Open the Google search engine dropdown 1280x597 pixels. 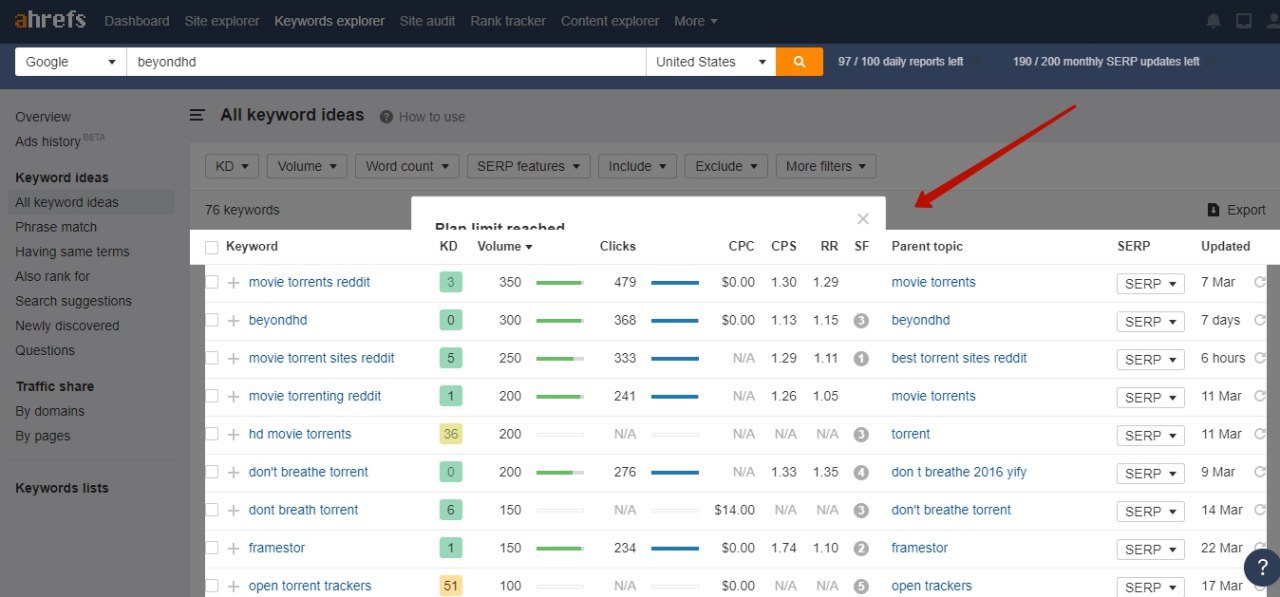click(x=70, y=62)
